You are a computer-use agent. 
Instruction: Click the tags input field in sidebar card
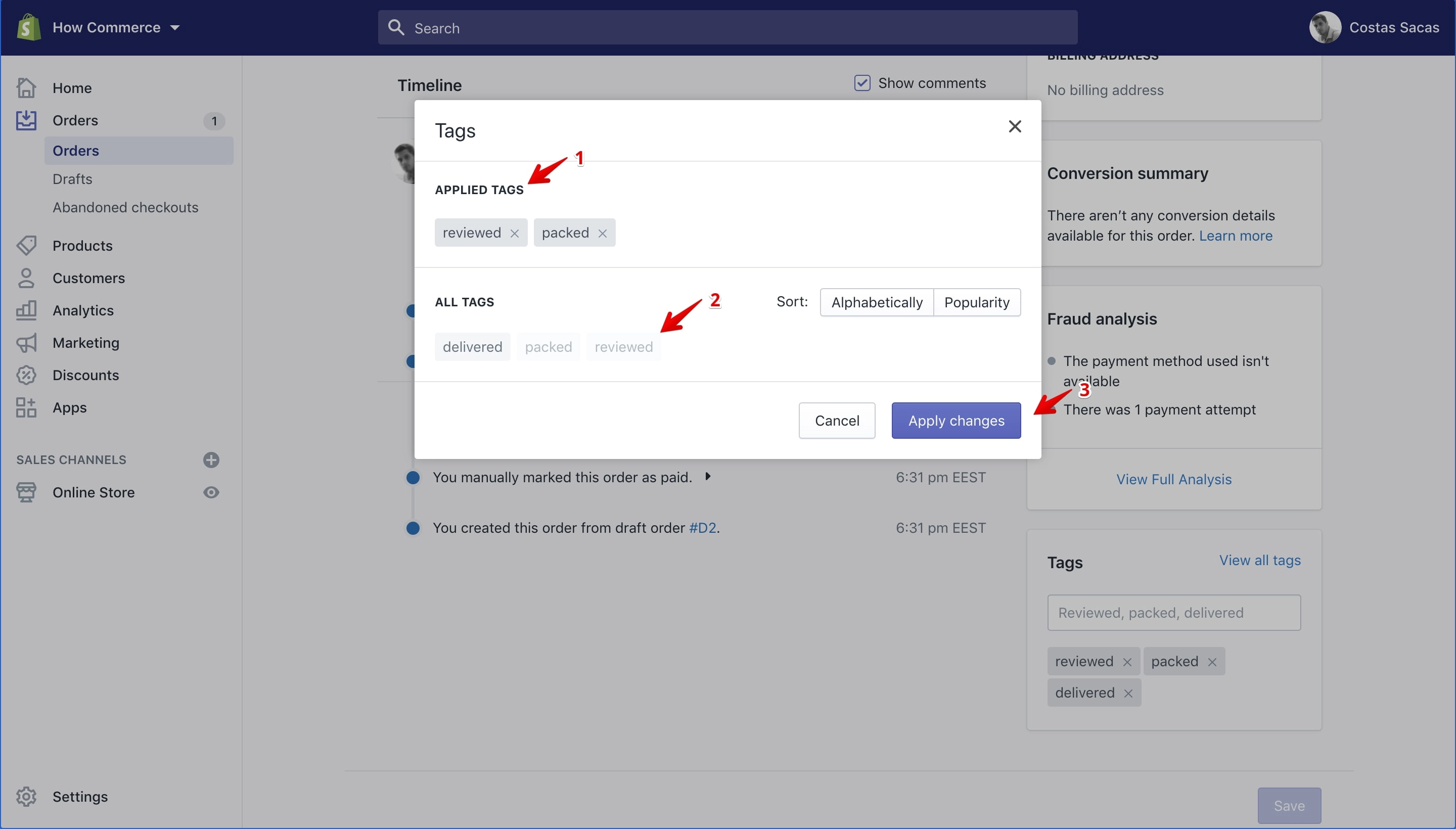[x=1173, y=613]
